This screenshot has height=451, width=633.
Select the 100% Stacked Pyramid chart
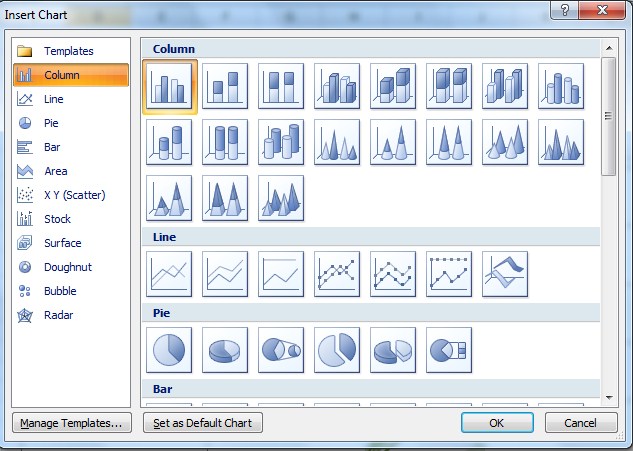click(225, 198)
